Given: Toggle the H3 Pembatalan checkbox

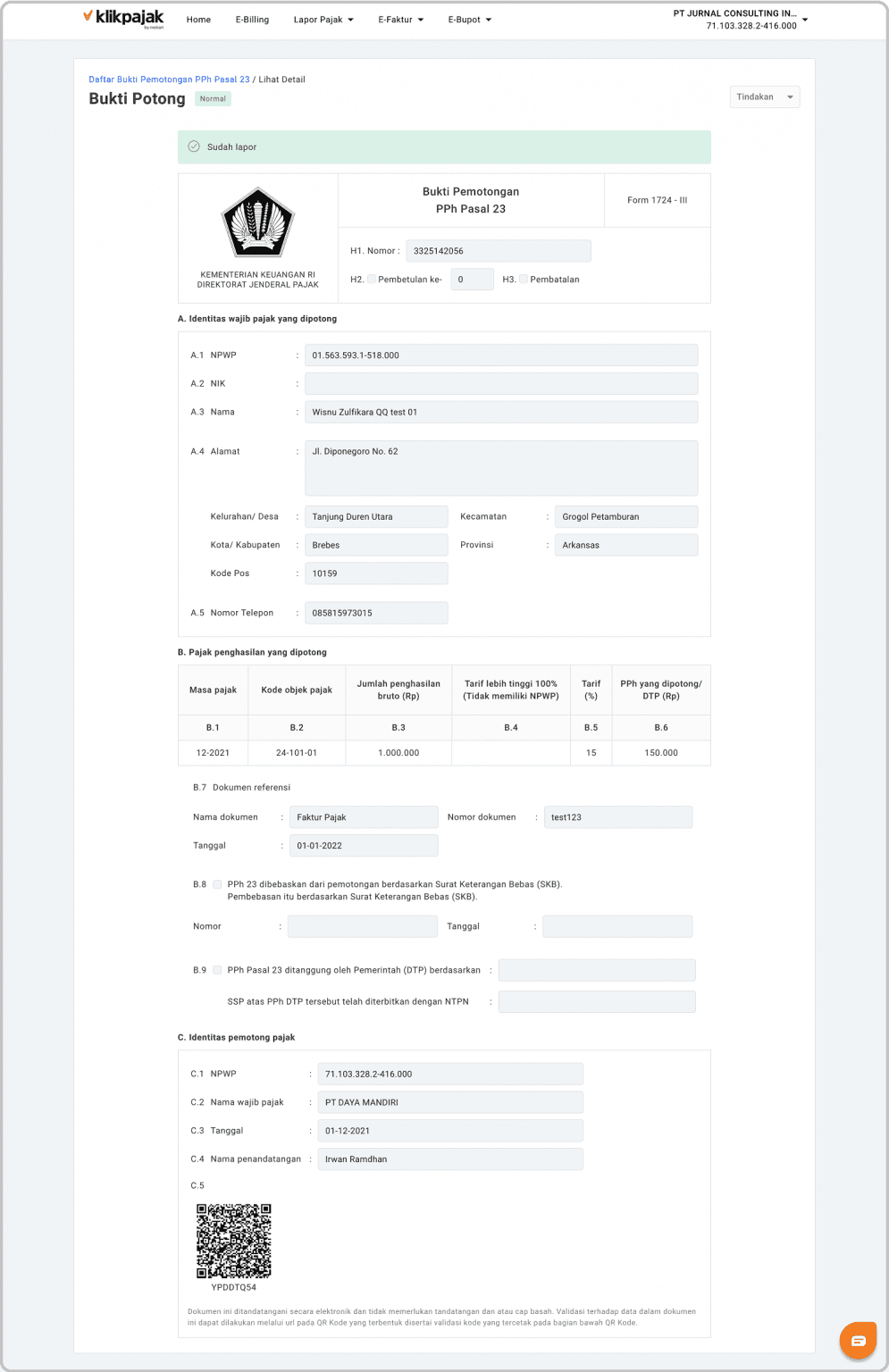Looking at the screenshot, I should point(524,279).
